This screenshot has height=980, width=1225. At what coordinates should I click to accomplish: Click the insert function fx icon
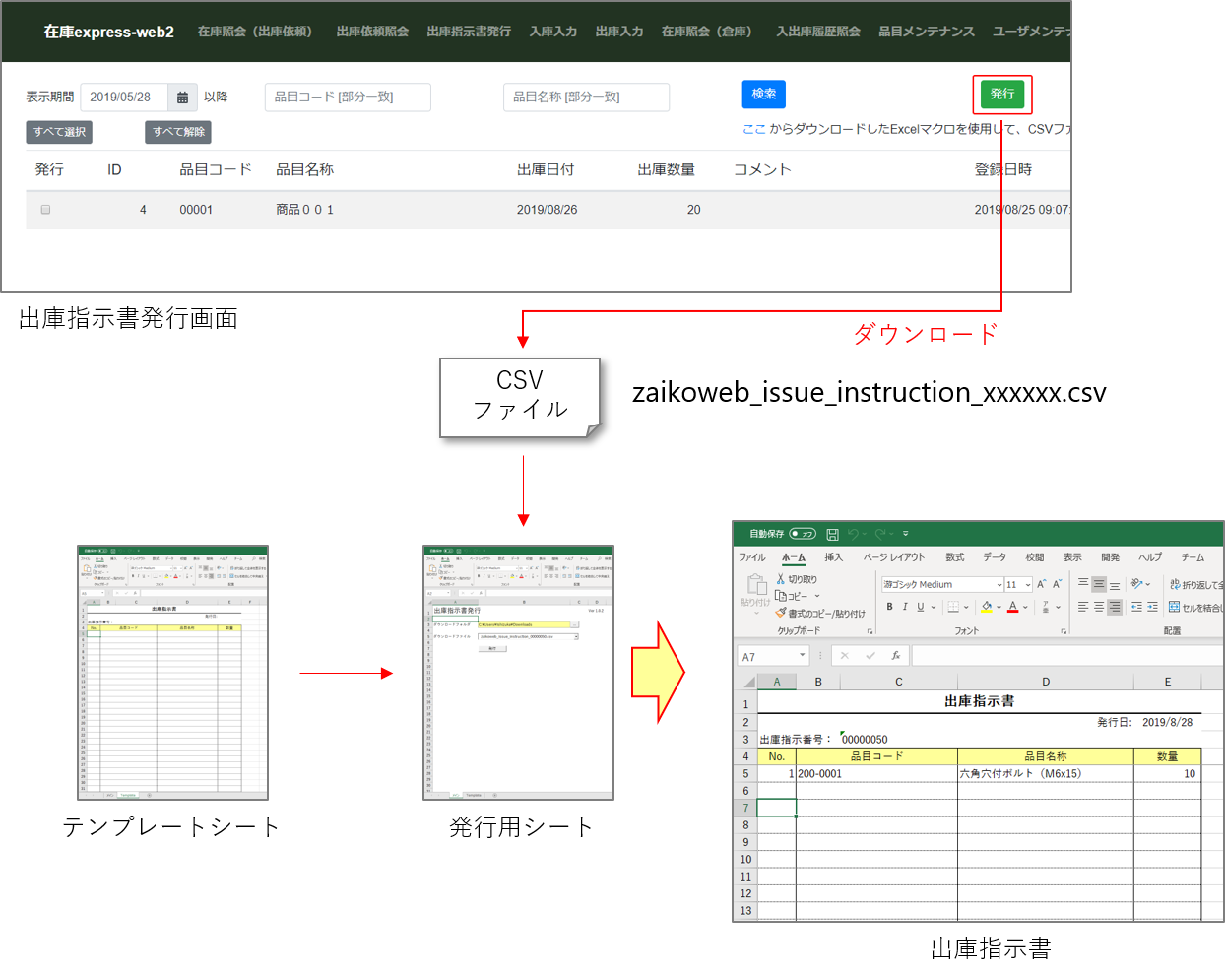pos(895,656)
